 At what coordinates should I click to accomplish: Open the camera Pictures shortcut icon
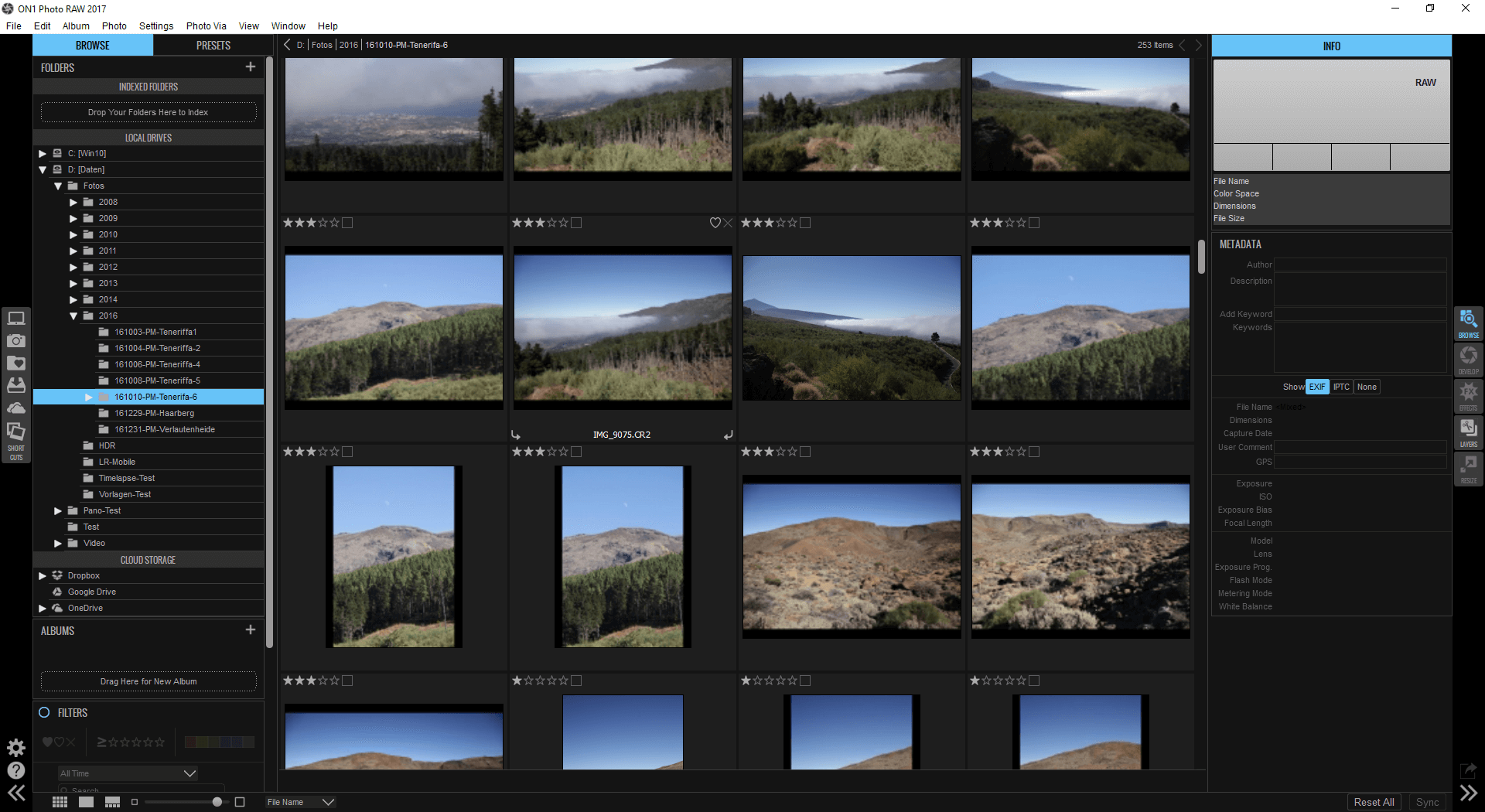16,340
